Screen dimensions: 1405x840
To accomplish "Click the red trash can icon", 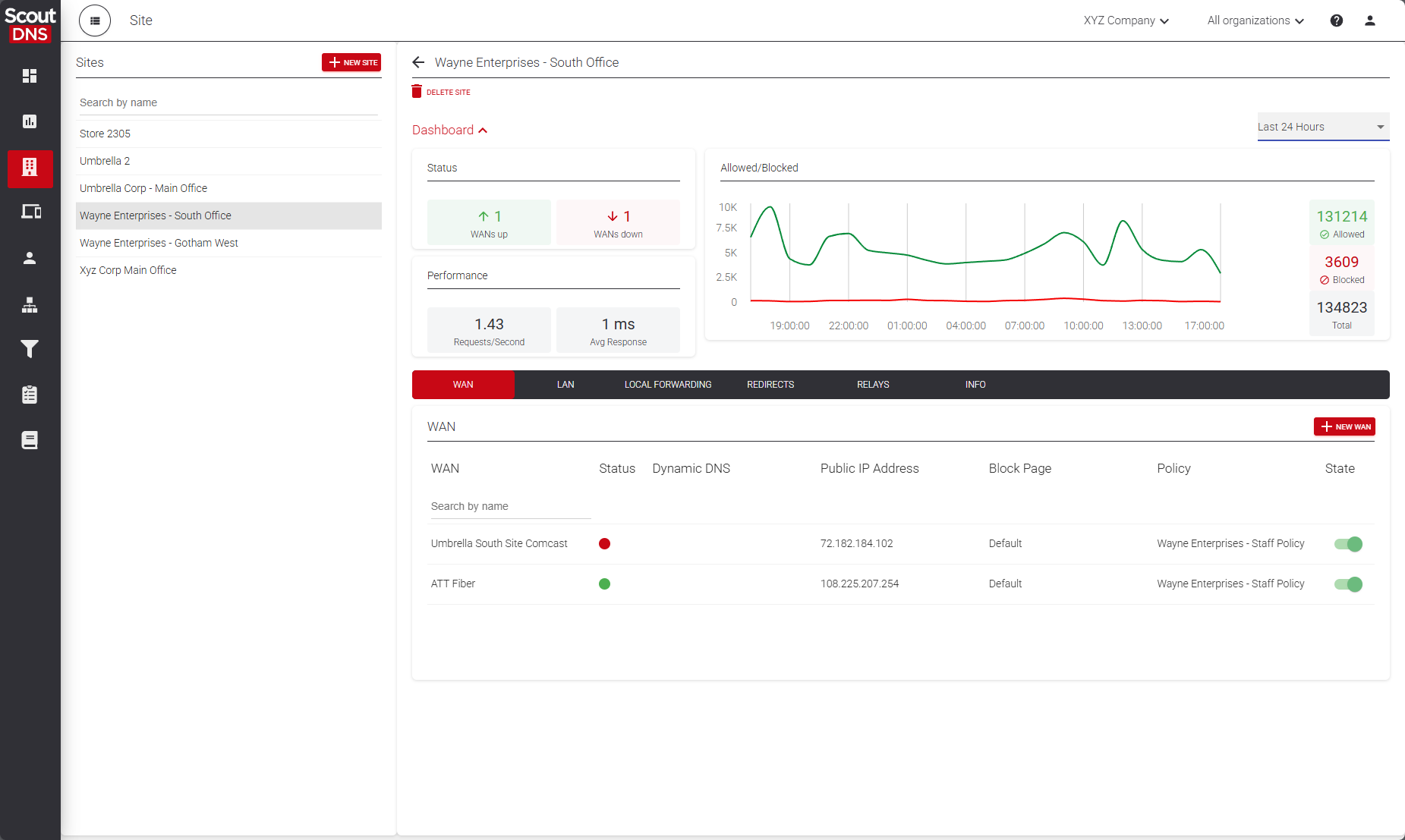I will 417,92.
